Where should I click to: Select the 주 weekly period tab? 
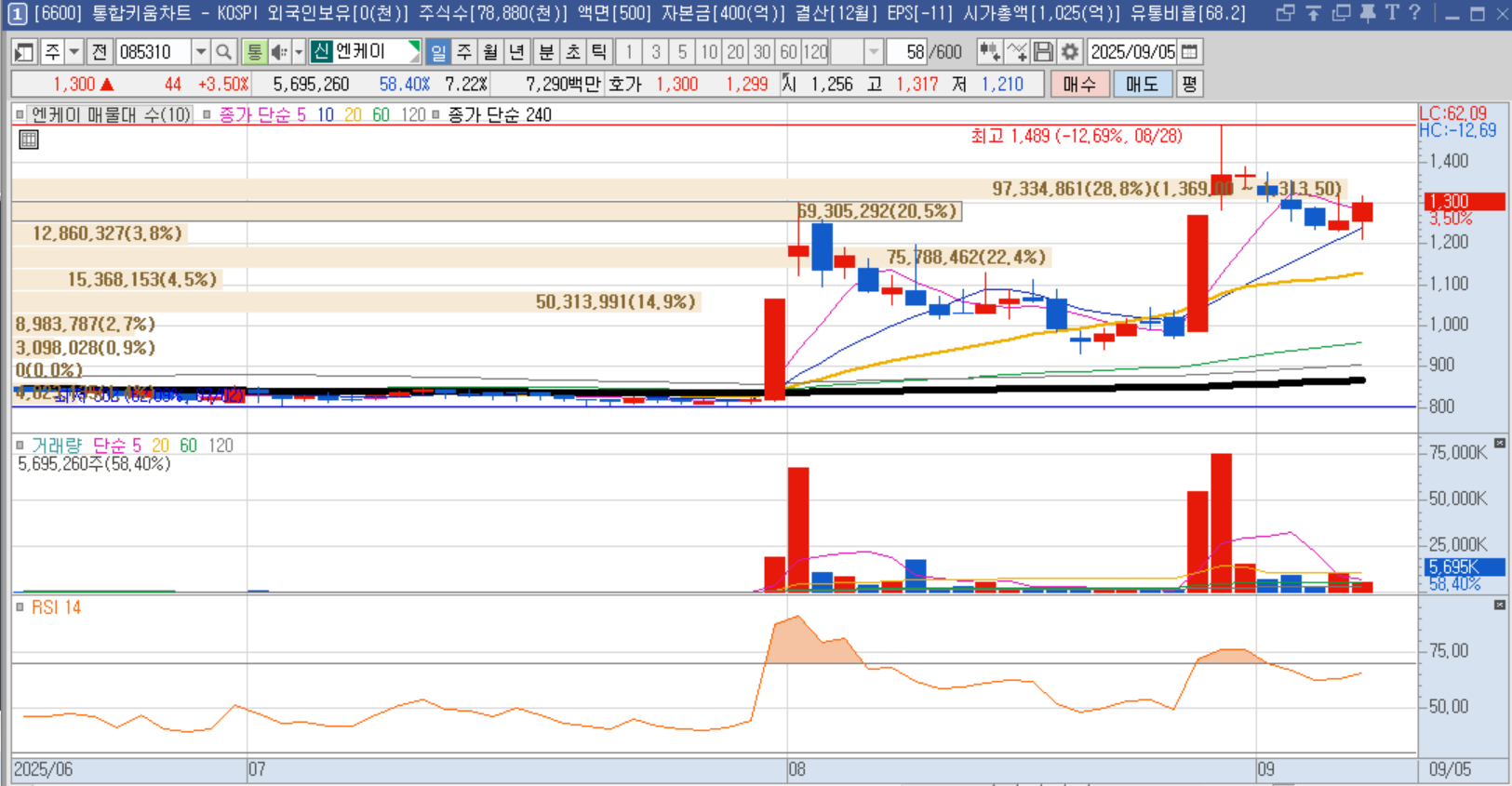click(464, 52)
